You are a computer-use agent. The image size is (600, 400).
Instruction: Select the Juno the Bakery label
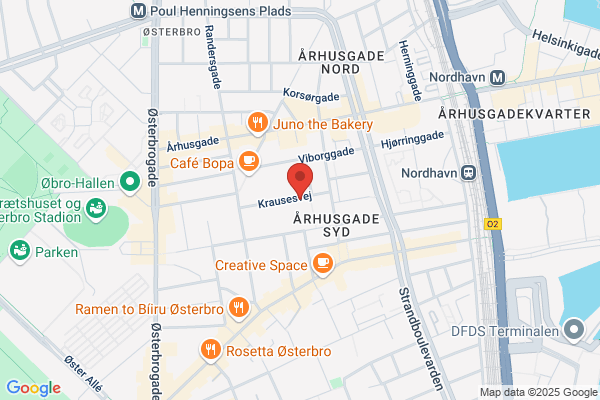pos(323,124)
